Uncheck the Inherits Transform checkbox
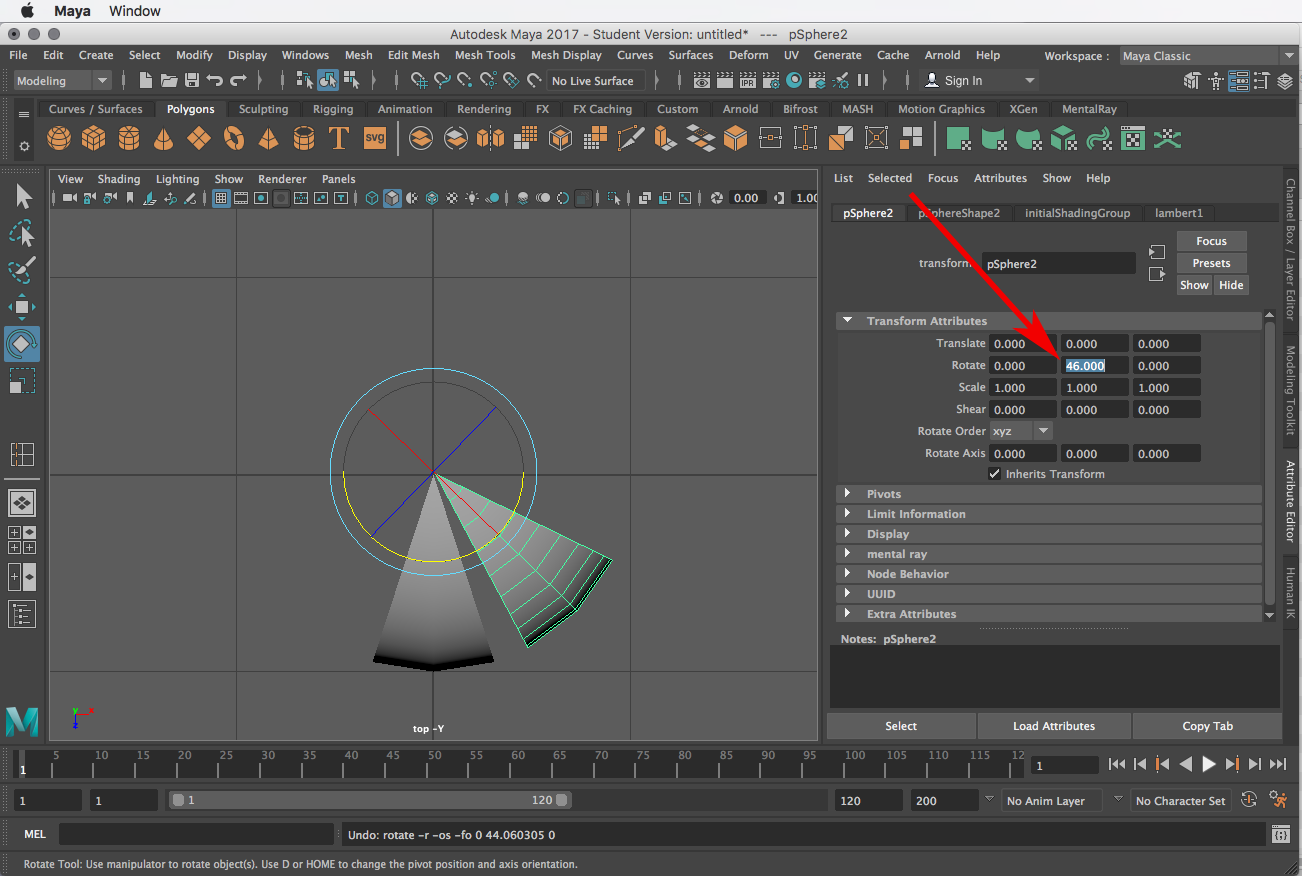This screenshot has height=876, width=1302. [994, 473]
